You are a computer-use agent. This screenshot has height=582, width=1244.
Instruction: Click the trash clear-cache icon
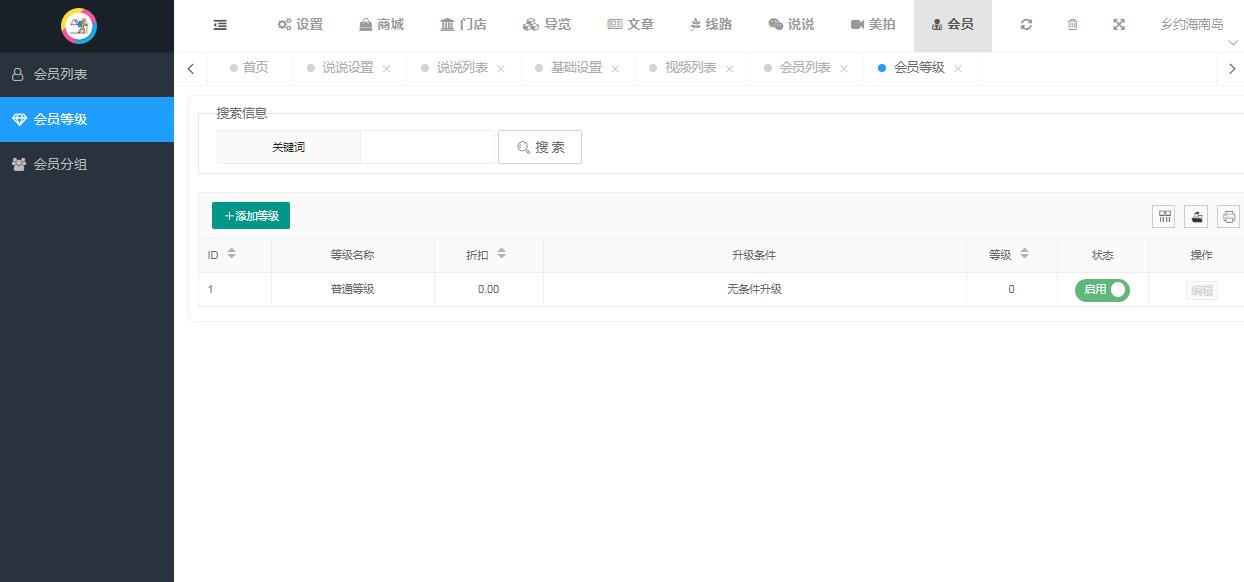(1072, 25)
